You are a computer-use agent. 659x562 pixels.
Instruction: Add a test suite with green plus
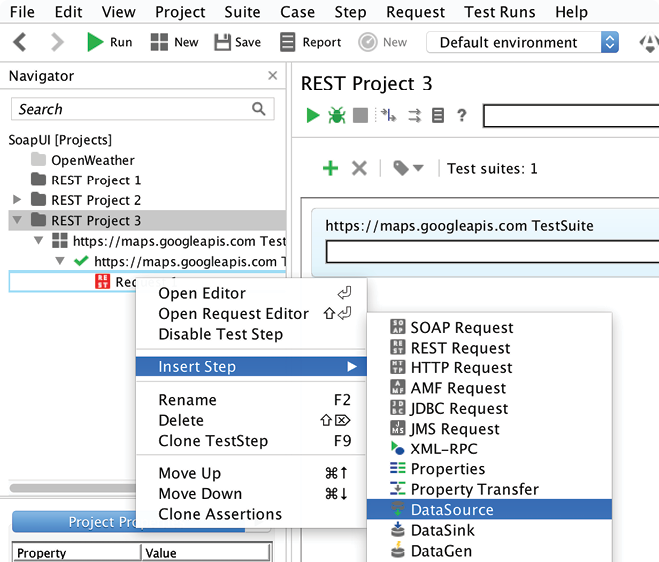(330, 168)
